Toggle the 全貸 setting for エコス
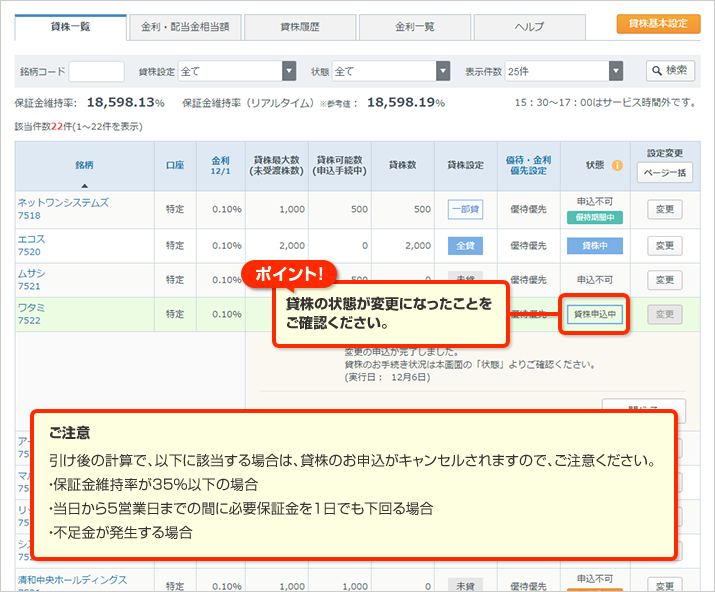The width and height of the screenshot is (715, 592). point(465,245)
